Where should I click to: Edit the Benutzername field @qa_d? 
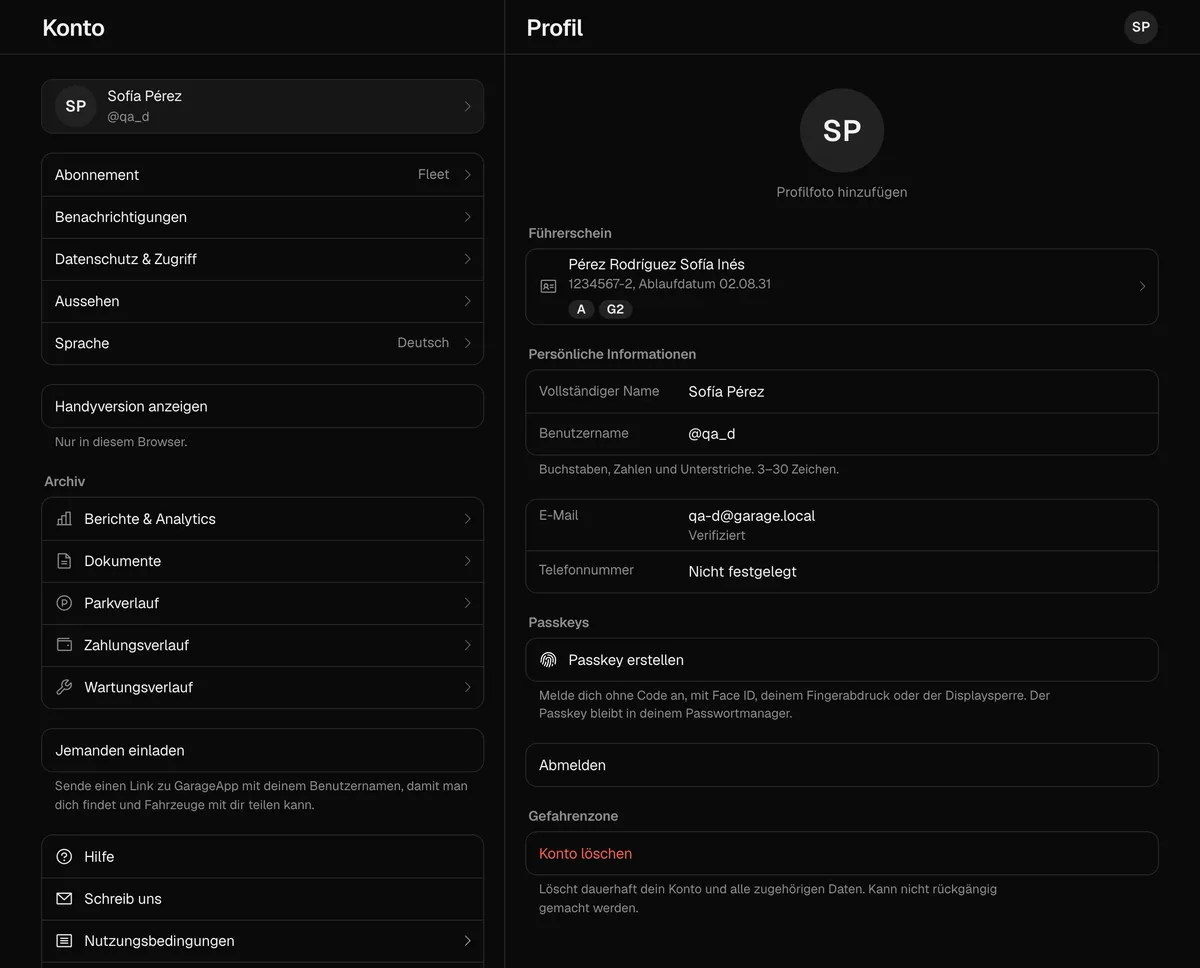[x=842, y=434]
